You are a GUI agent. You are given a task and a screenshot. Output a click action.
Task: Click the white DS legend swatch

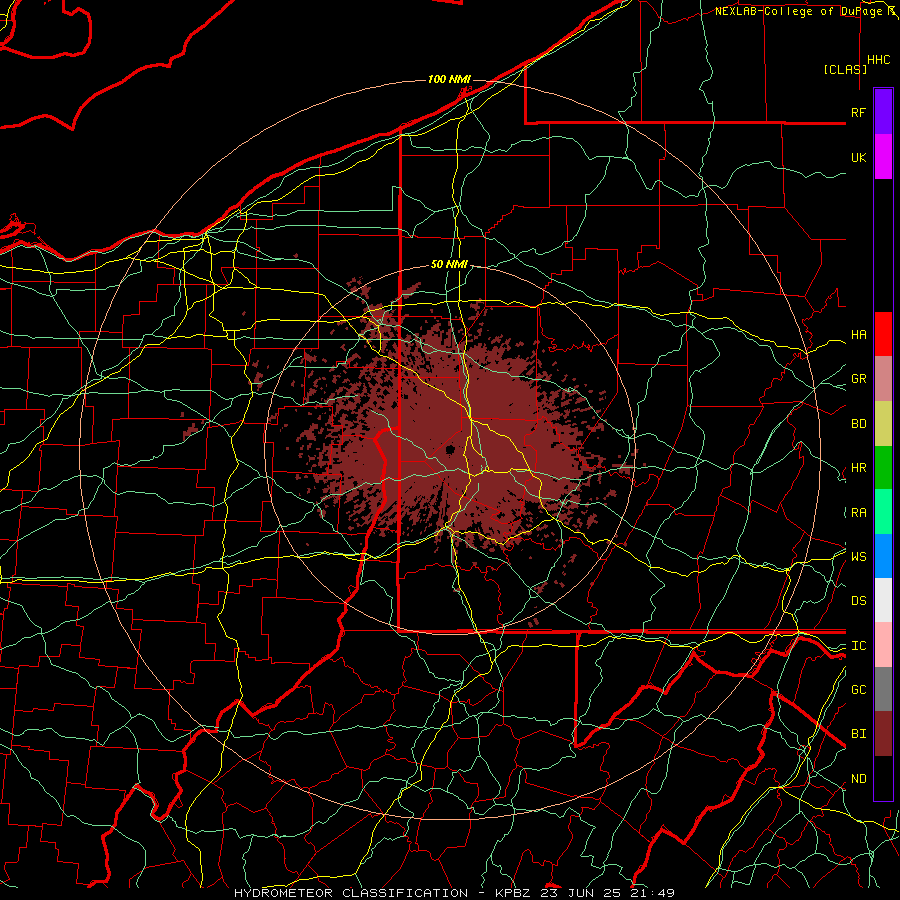tap(883, 600)
